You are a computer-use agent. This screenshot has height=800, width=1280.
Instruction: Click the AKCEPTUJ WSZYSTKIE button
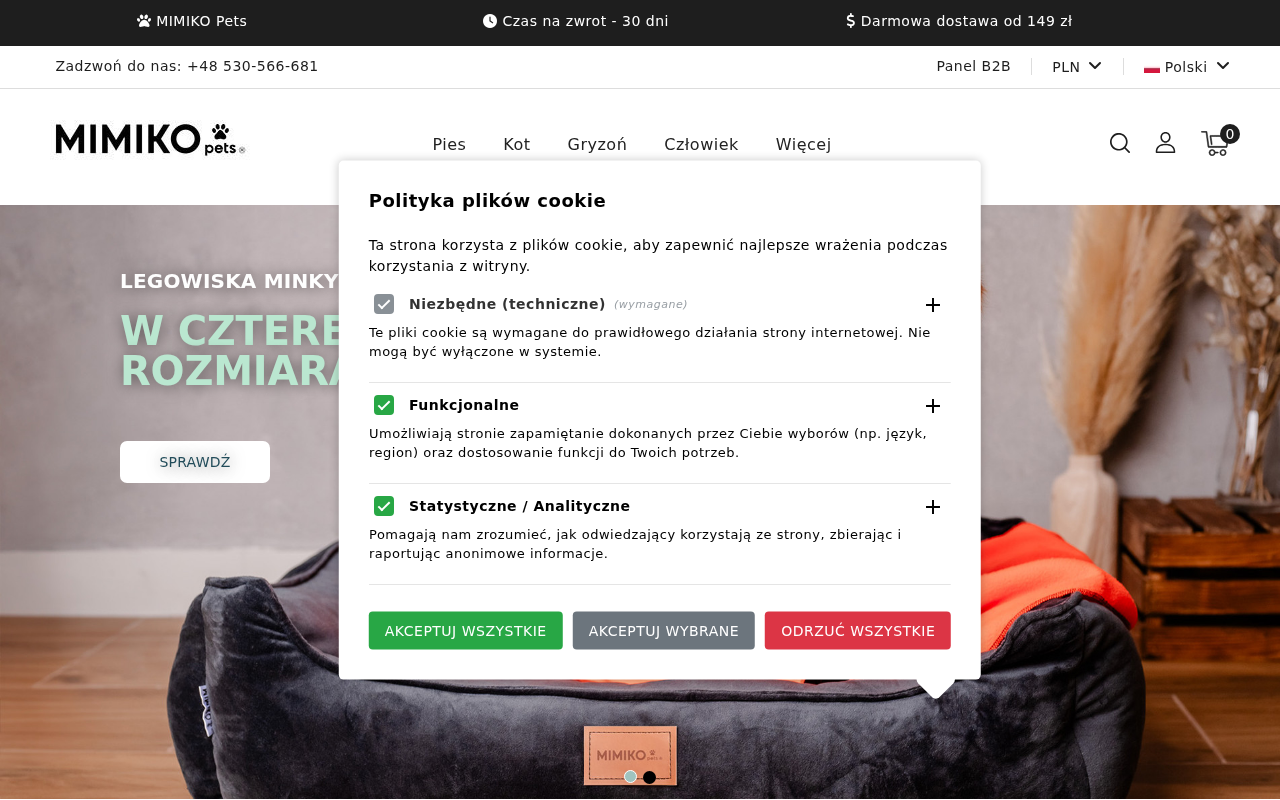click(466, 631)
